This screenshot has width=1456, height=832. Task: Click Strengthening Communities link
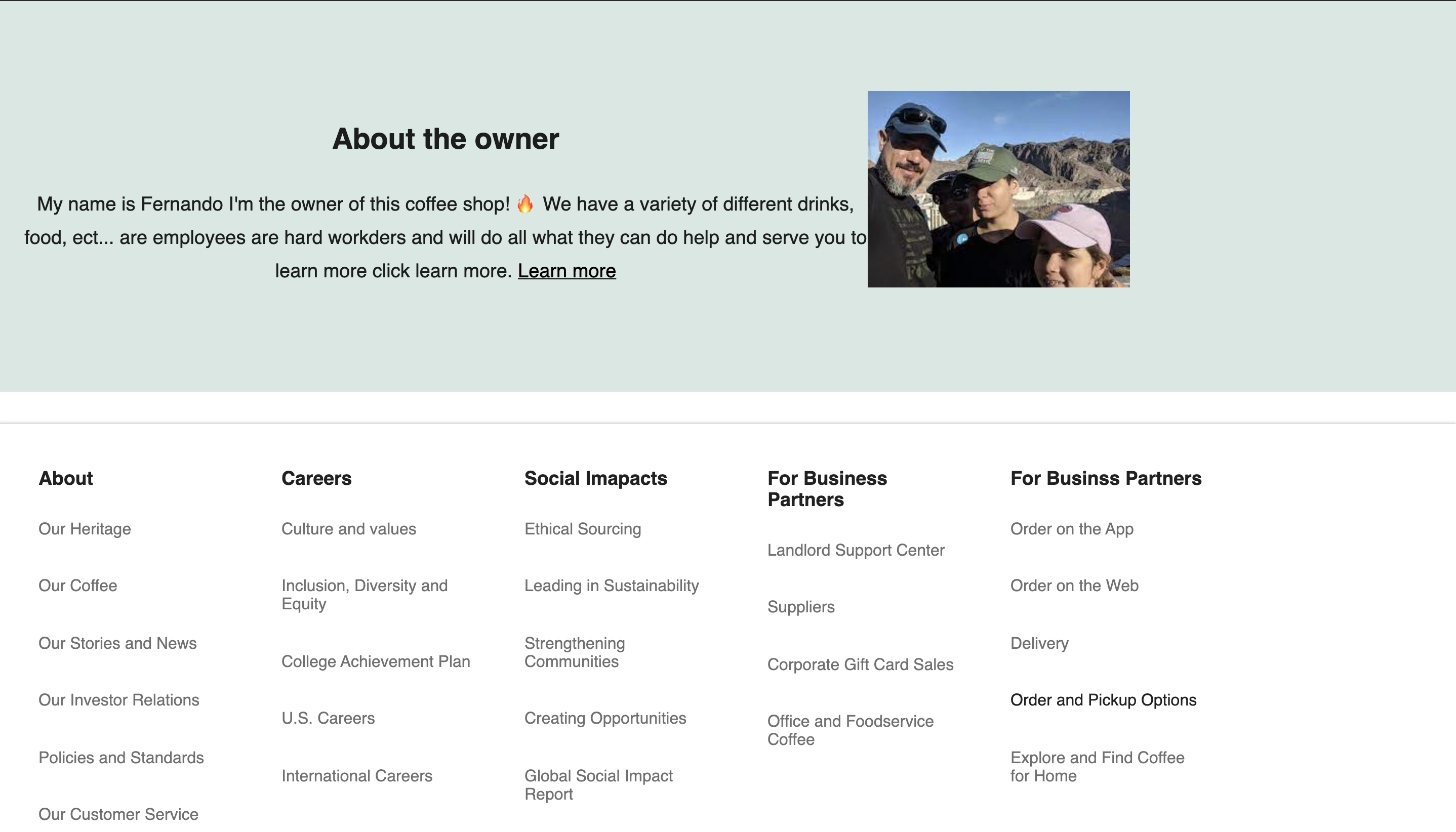(x=574, y=652)
